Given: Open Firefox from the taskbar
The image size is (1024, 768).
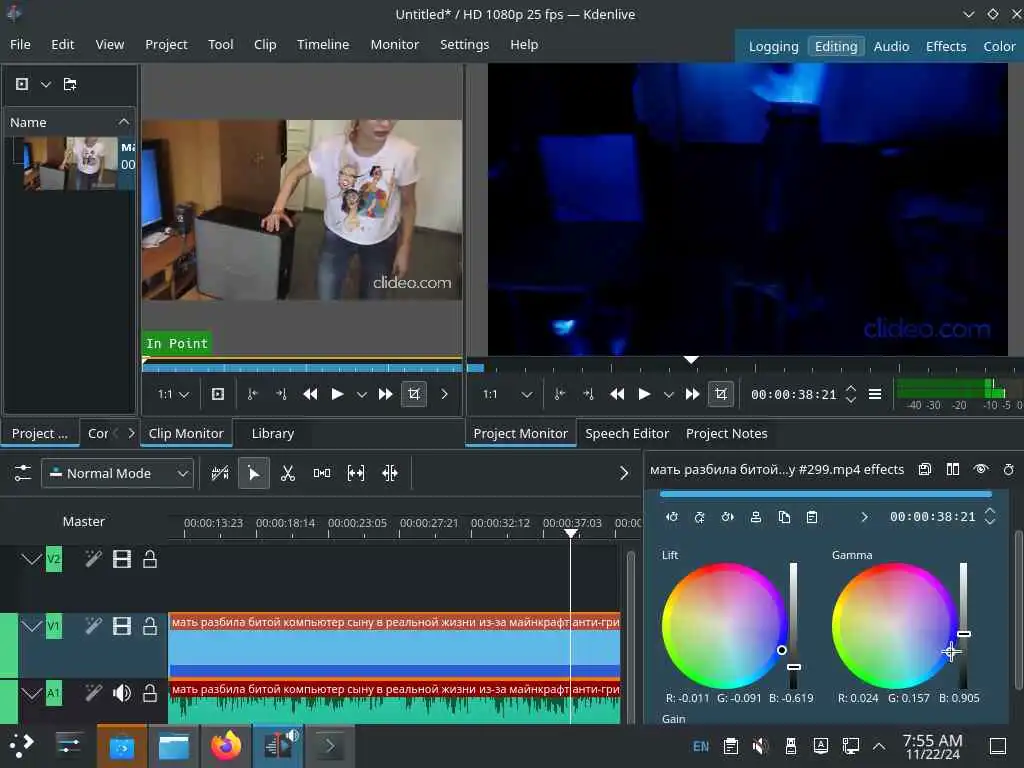Looking at the screenshot, I should click(226, 746).
